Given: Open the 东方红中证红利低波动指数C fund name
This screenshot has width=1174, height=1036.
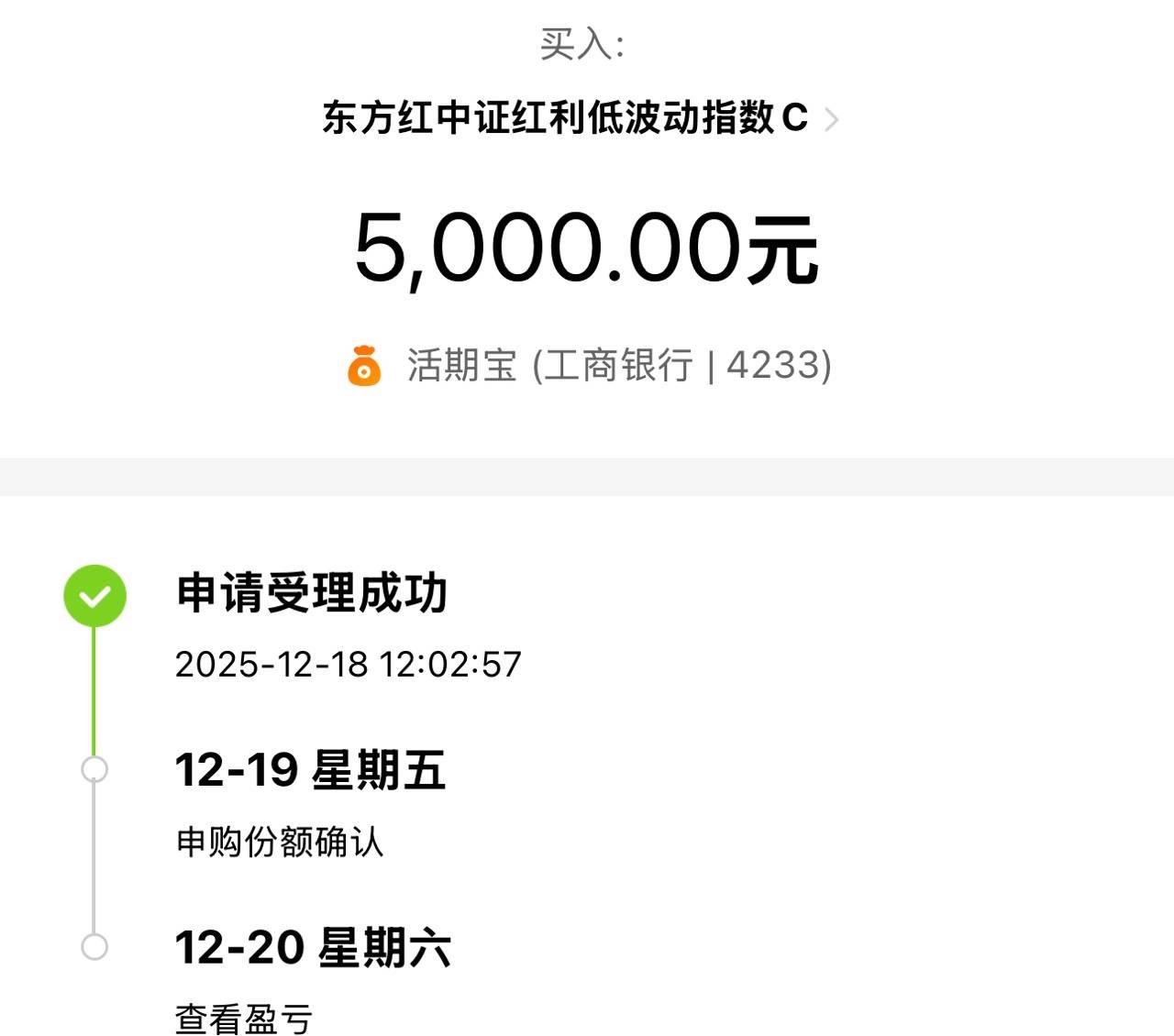Looking at the screenshot, I should 565,118.
